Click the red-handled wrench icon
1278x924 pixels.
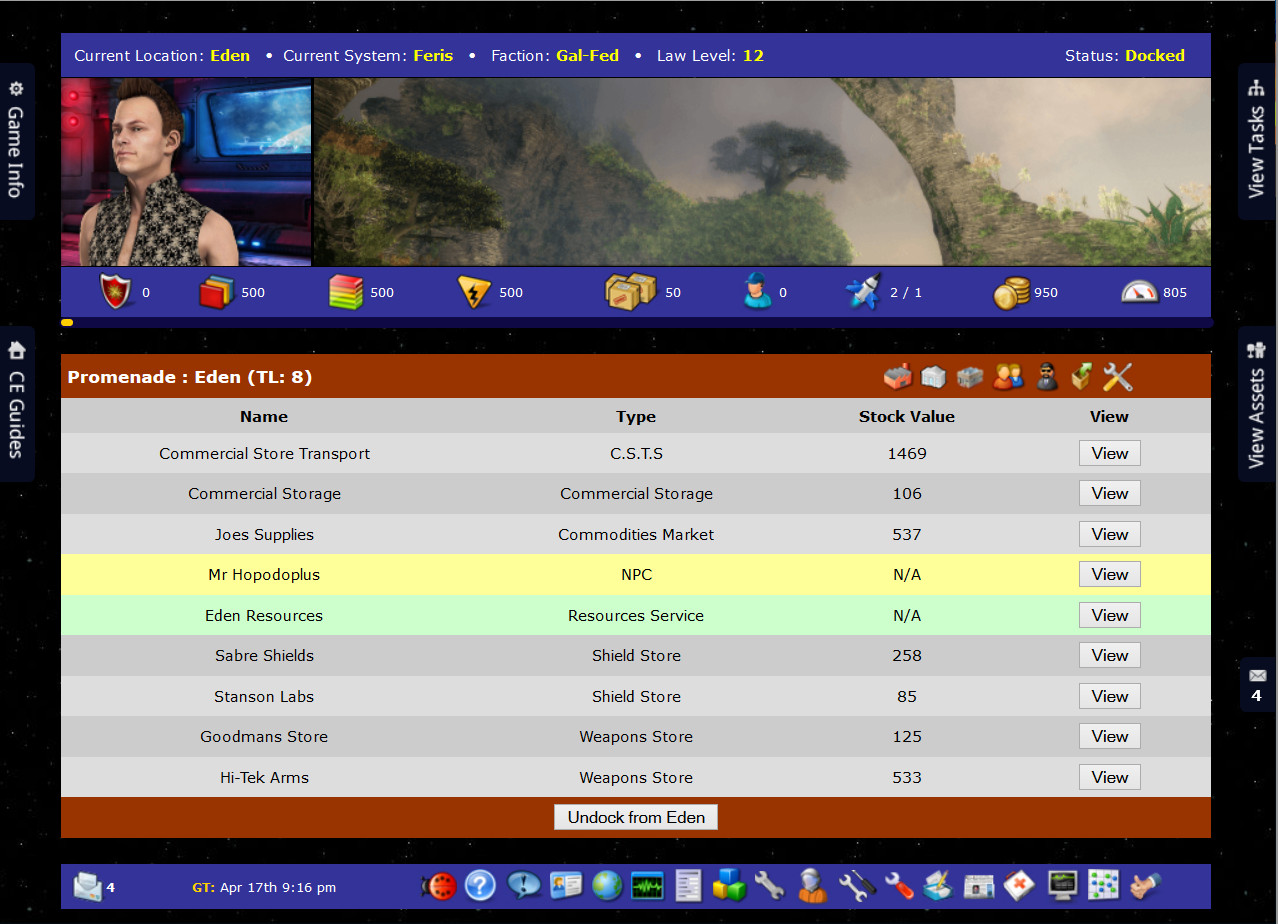pos(899,885)
